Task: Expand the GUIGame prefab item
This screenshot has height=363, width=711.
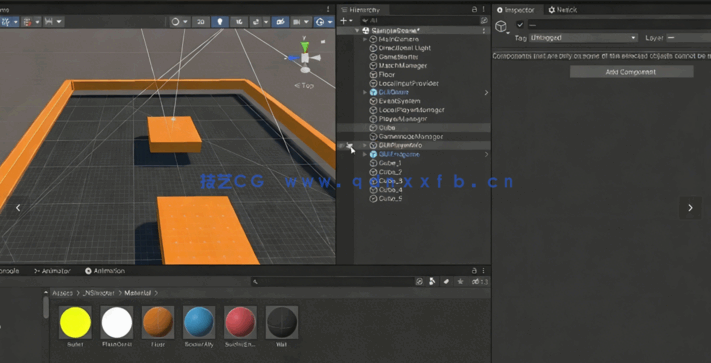Action: (365, 92)
